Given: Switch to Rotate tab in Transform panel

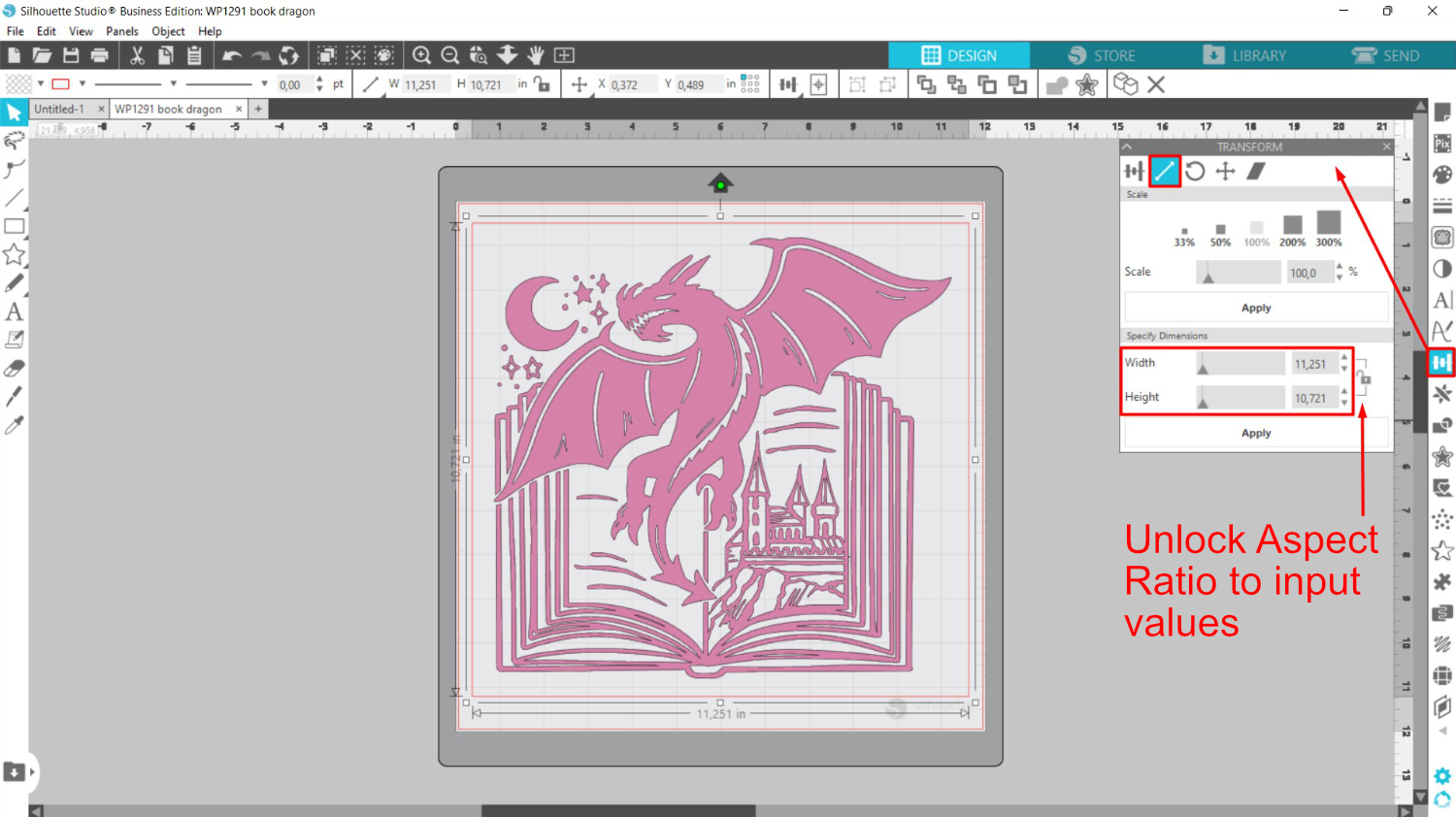Looking at the screenshot, I should (x=1195, y=172).
